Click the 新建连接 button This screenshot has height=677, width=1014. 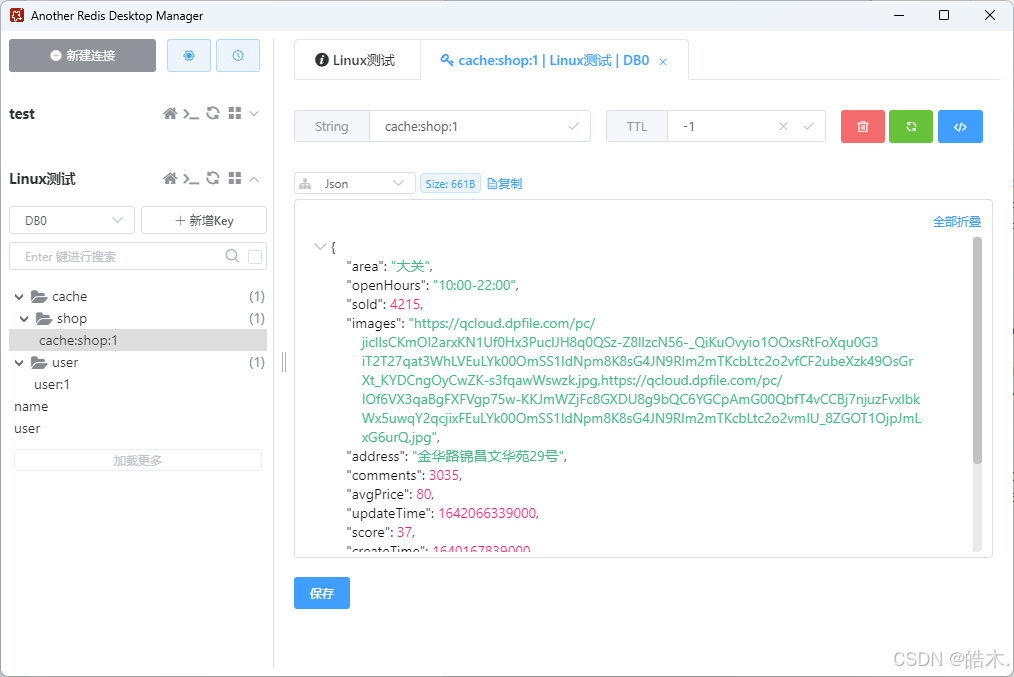[83, 56]
